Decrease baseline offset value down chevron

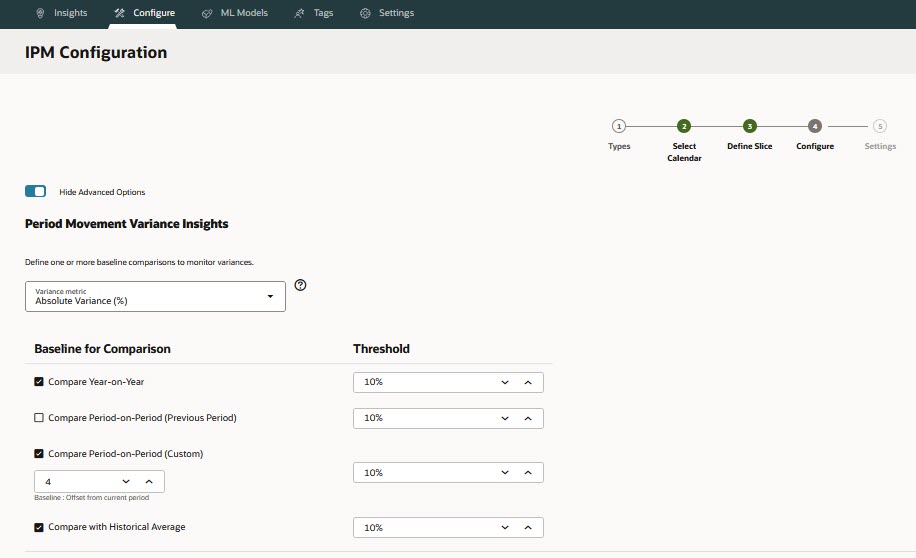tap(126, 481)
